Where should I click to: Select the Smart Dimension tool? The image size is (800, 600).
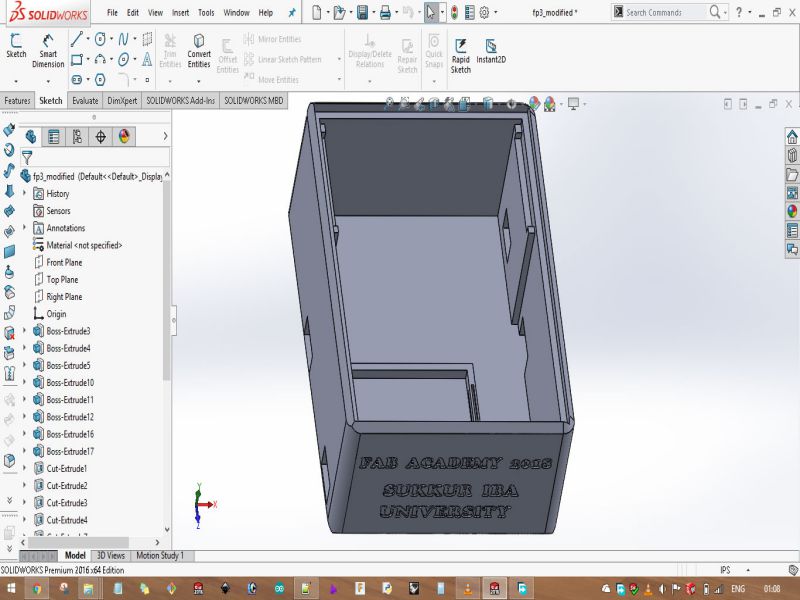[48, 51]
